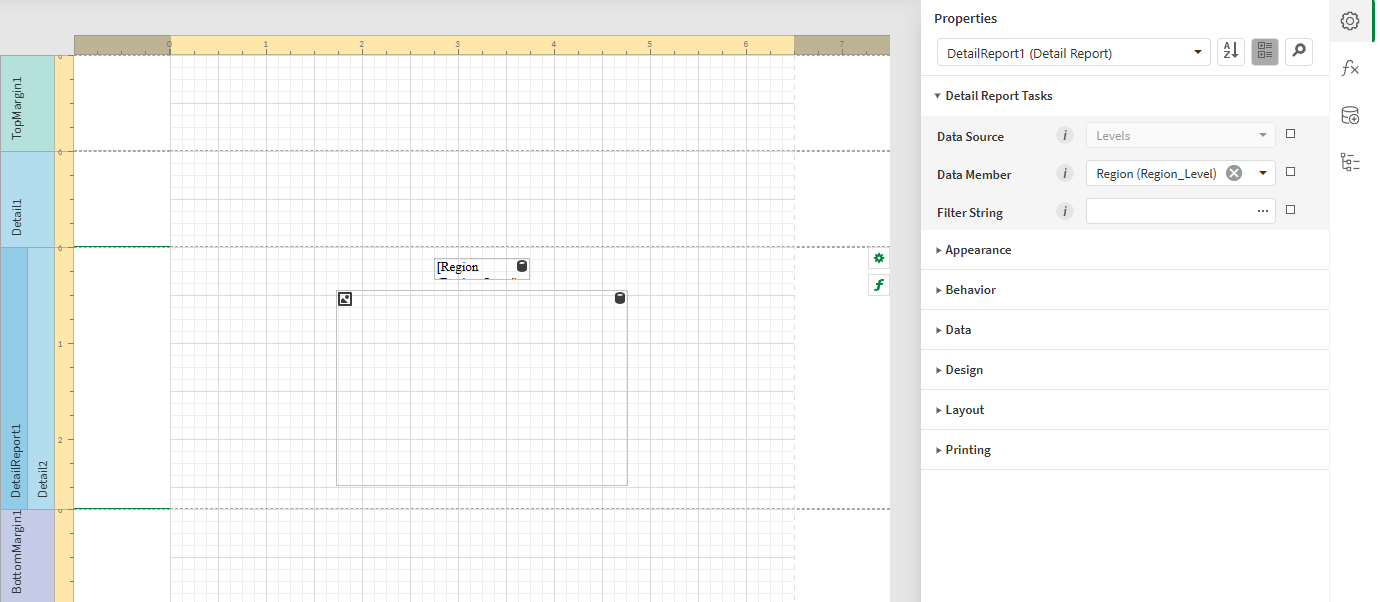
Task: Enable the expression checkbox next to Data Source
Action: (x=1290, y=132)
